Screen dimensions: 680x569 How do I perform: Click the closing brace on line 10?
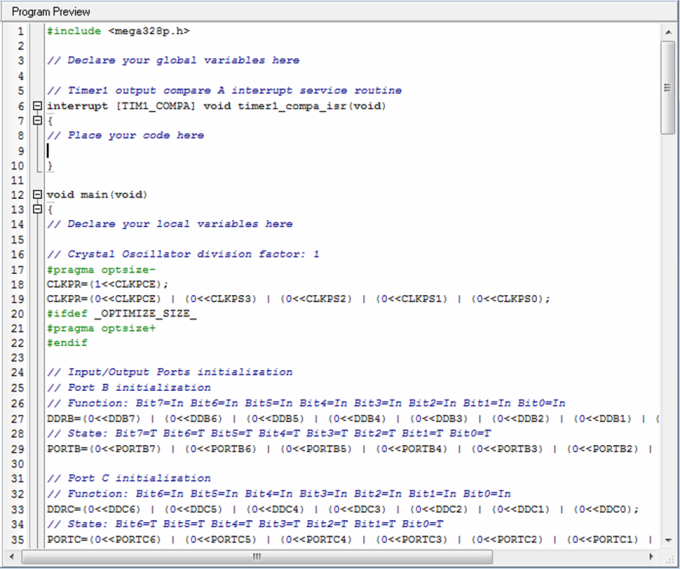coord(50,165)
